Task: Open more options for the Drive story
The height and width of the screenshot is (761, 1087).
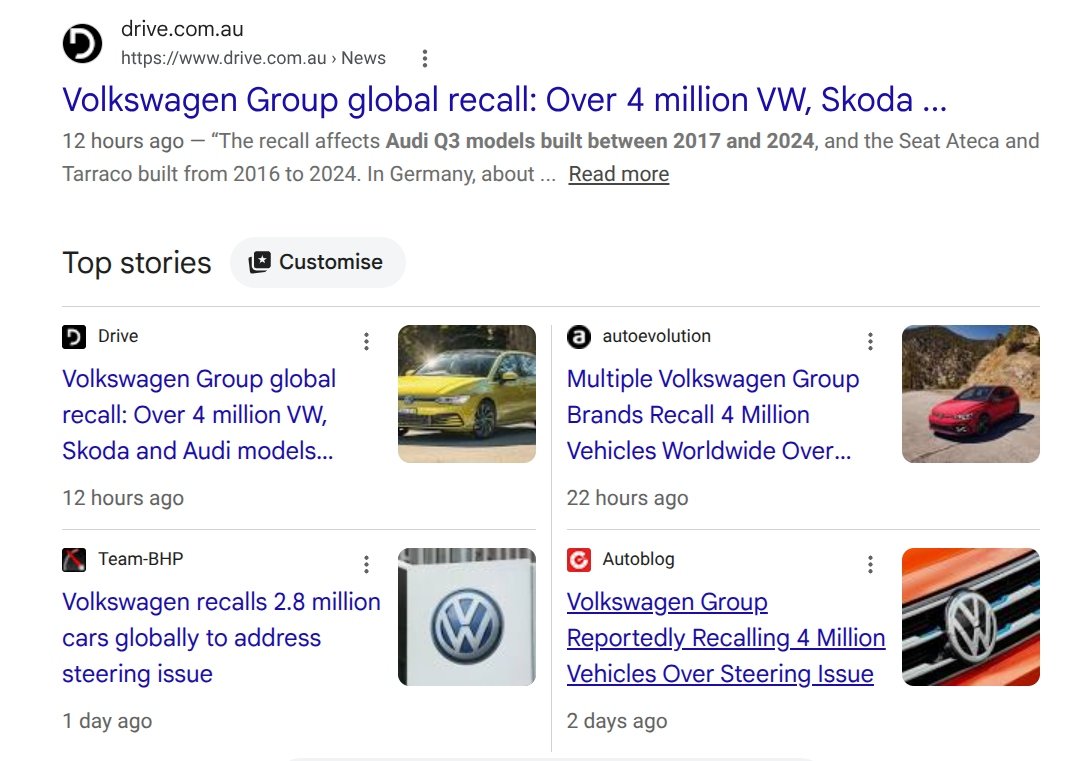Action: coord(366,341)
